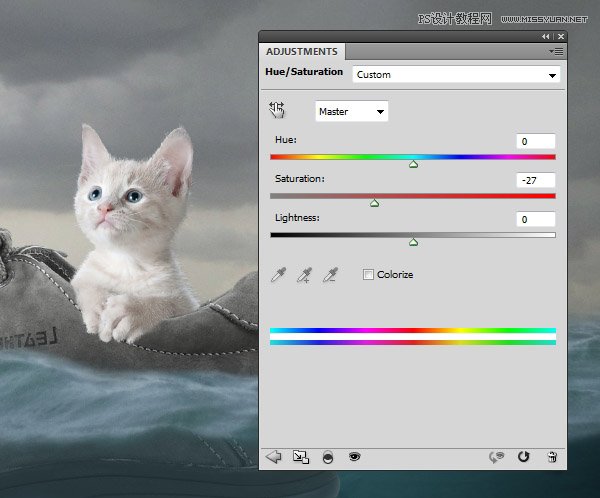Pick the Add to Sample eyedropper

coord(304,275)
